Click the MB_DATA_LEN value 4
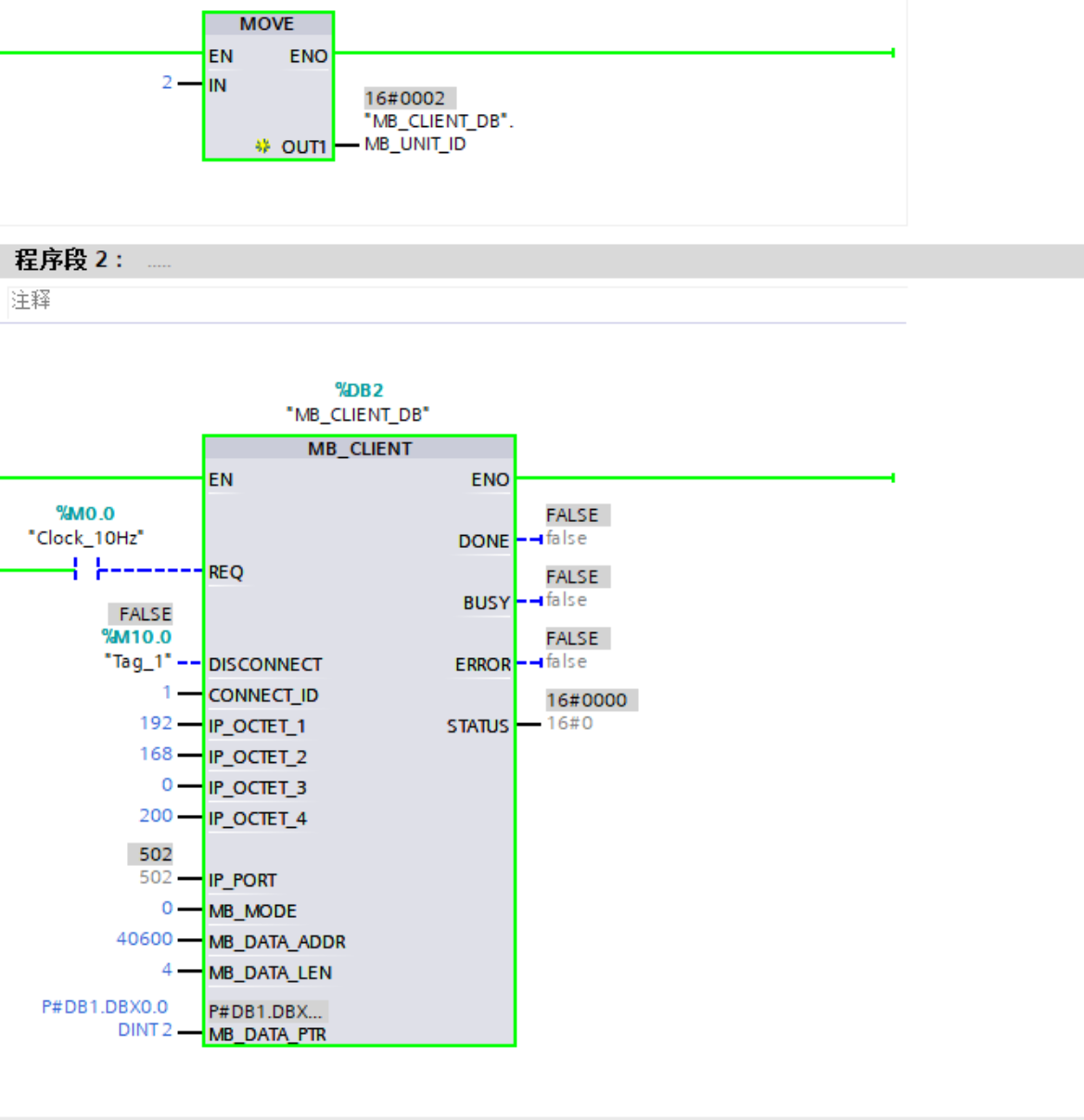The image size is (1084, 1120). [167, 970]
